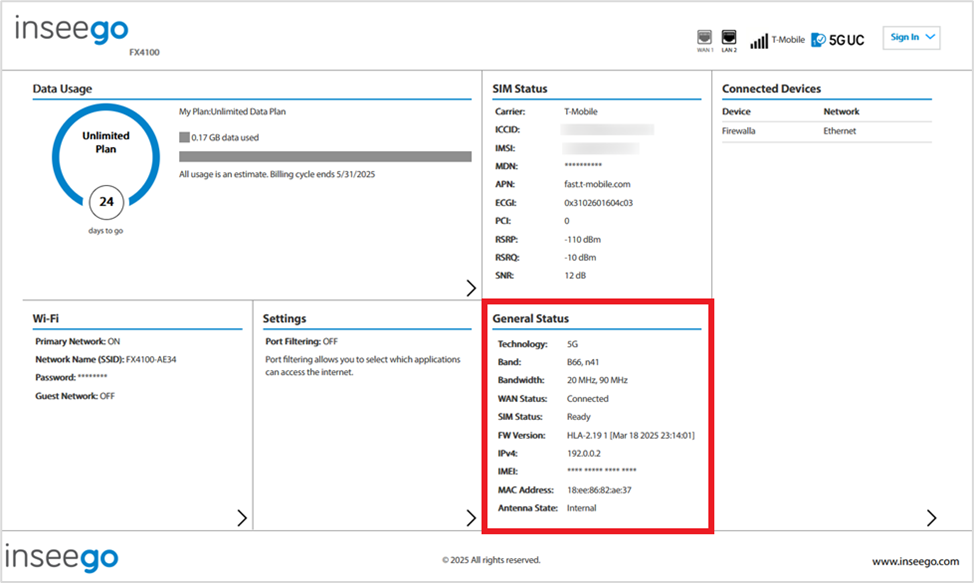Click the Ethernet network value

click(x=840, y=131)
